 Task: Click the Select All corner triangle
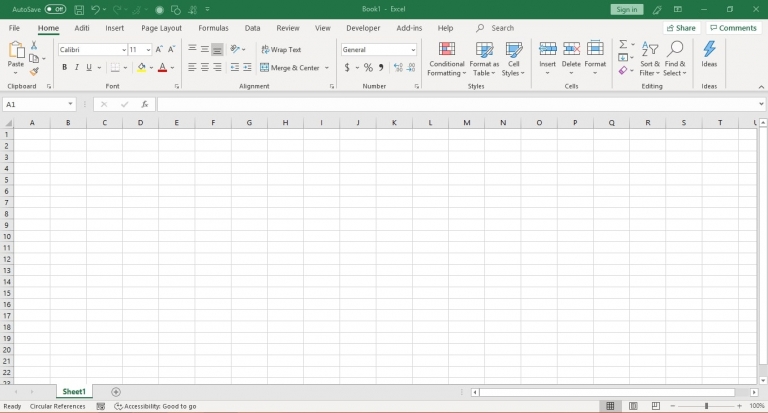click(7, 122)
